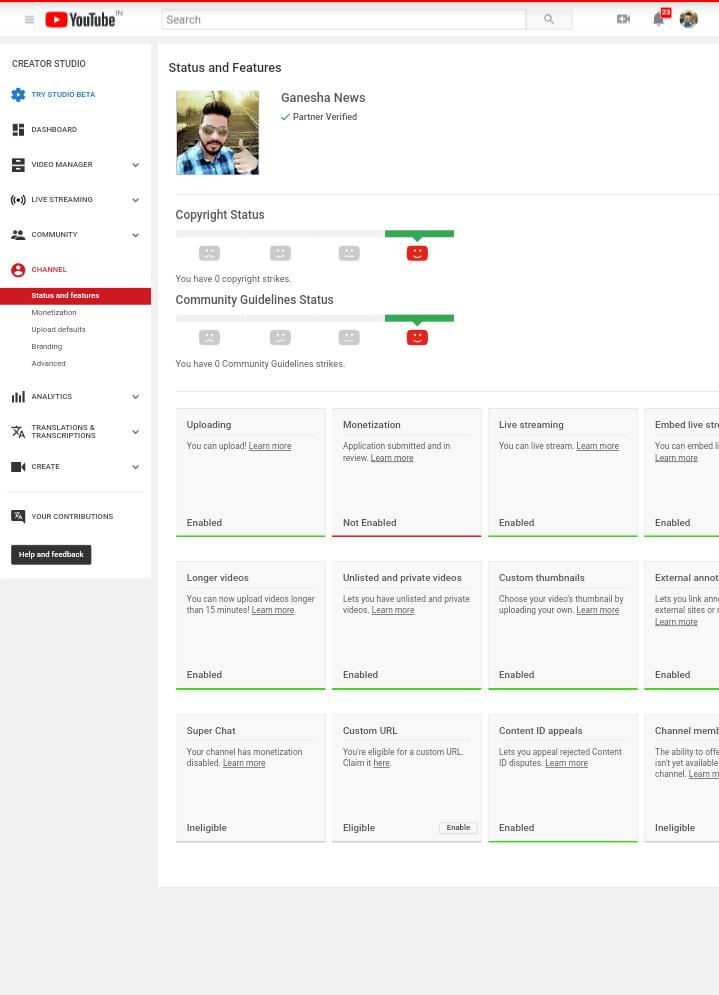Image resolution: width=719 pixels, height=995 pixels.
Task: Click the first sad face under Copyright Status
Action: (x=209, y=253)
